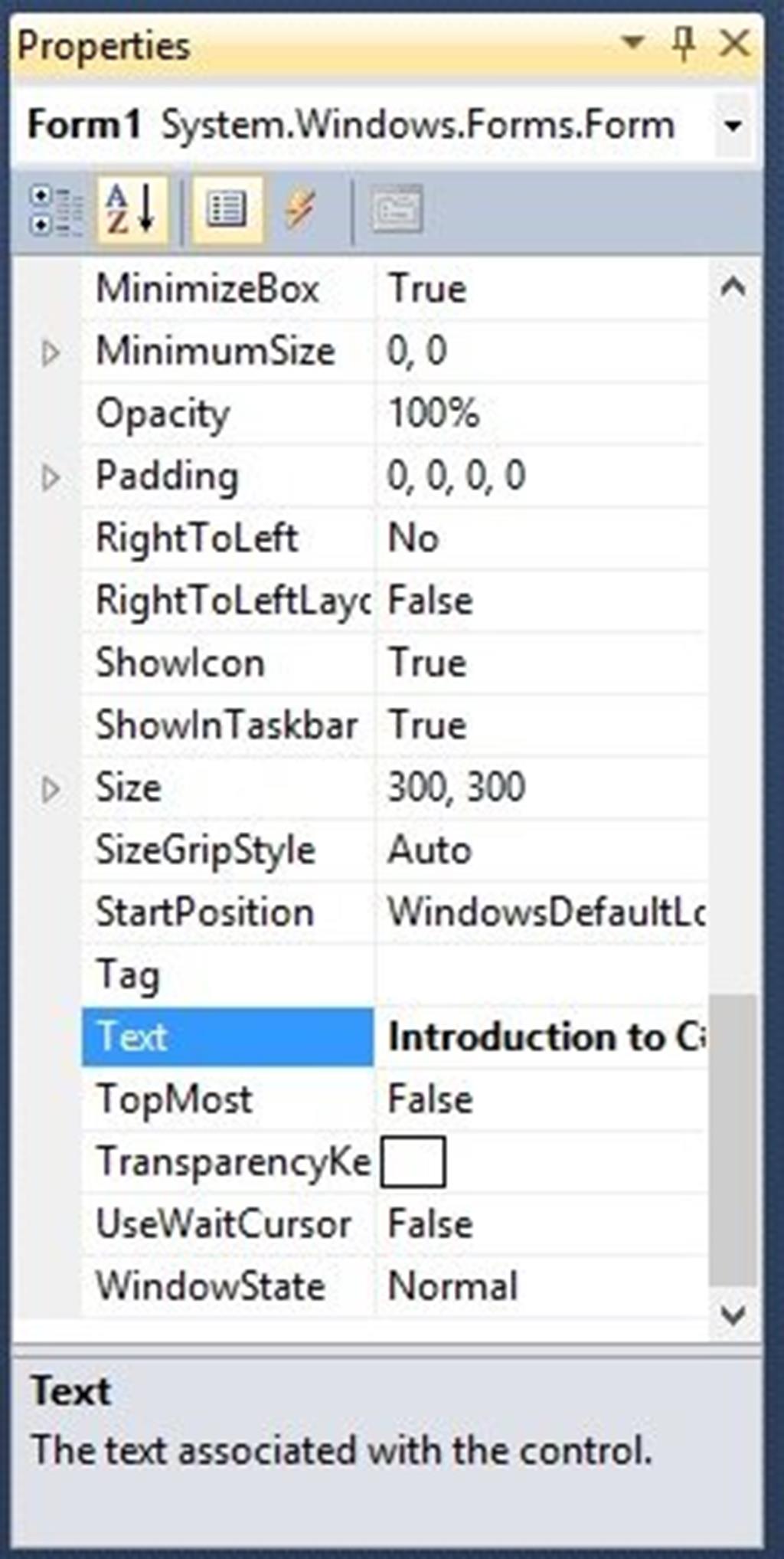Select the Alphabetical sort icon
Viewport: 784px width, 1559px height.
point(131,211)
